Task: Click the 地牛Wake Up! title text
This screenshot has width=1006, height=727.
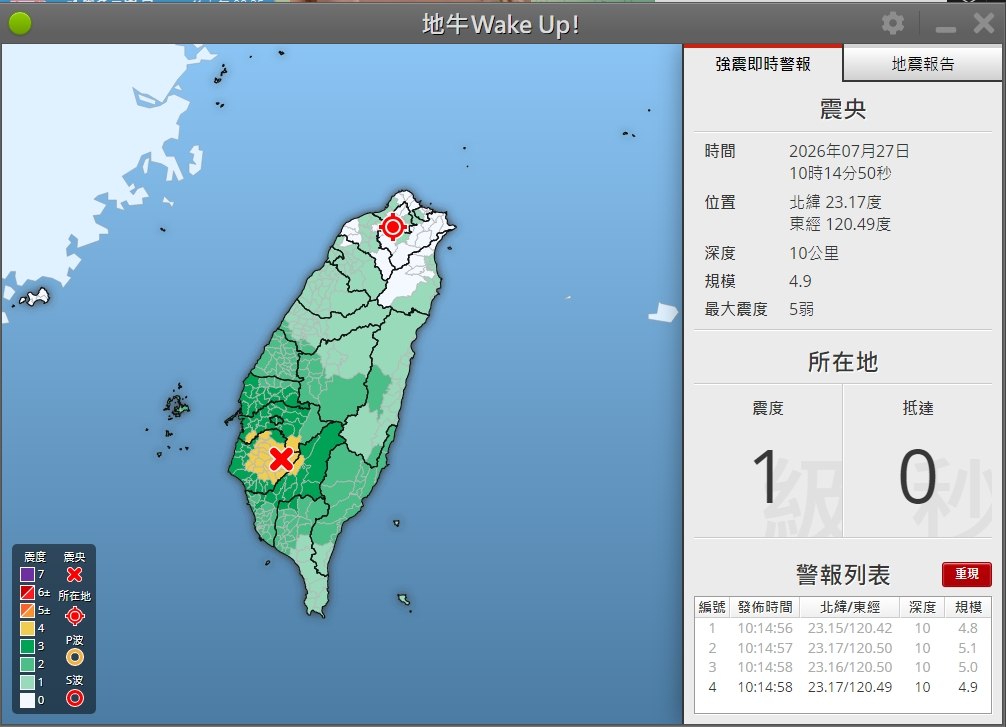Action: (x=501, y=24)
